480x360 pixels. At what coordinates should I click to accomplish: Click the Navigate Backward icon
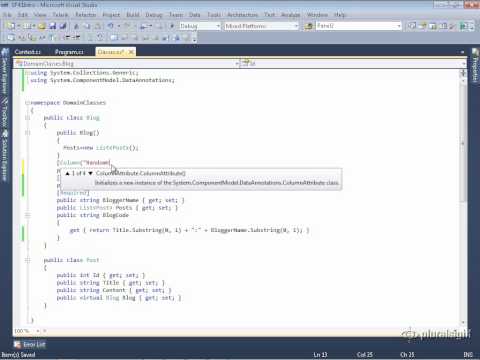point(144,26)
